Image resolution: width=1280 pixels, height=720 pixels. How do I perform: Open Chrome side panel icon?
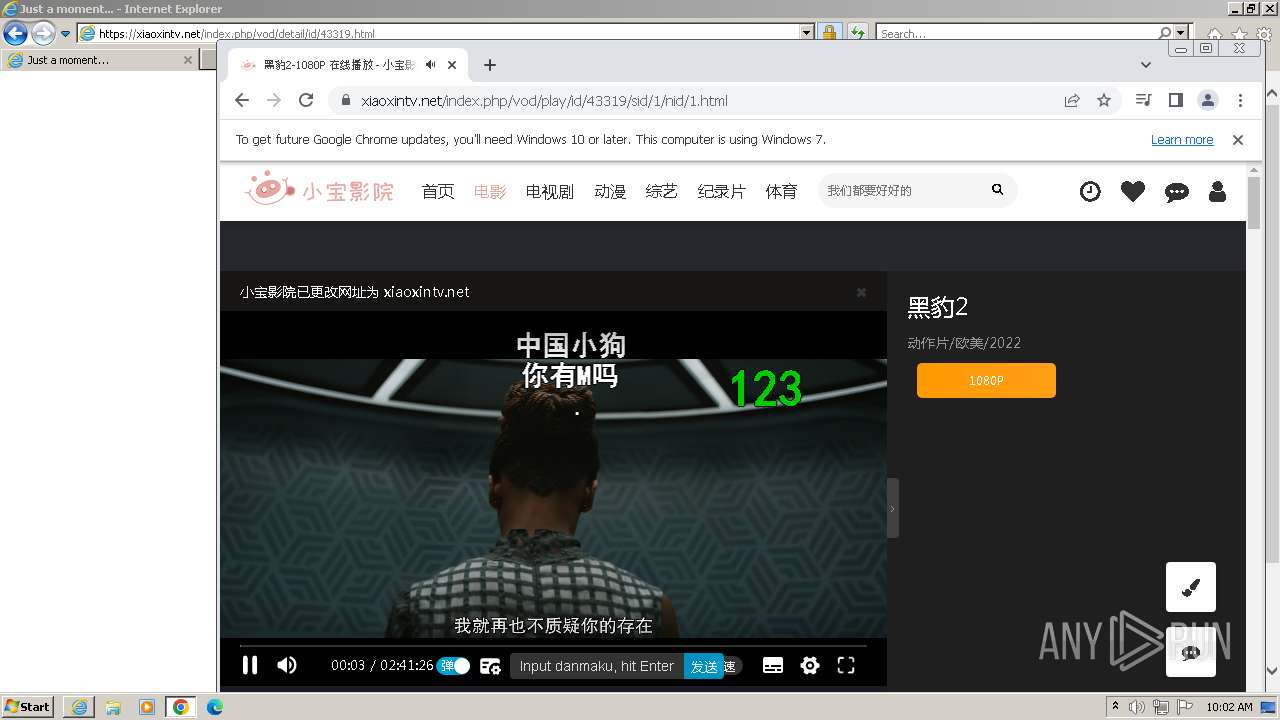tap(1176, 100)
